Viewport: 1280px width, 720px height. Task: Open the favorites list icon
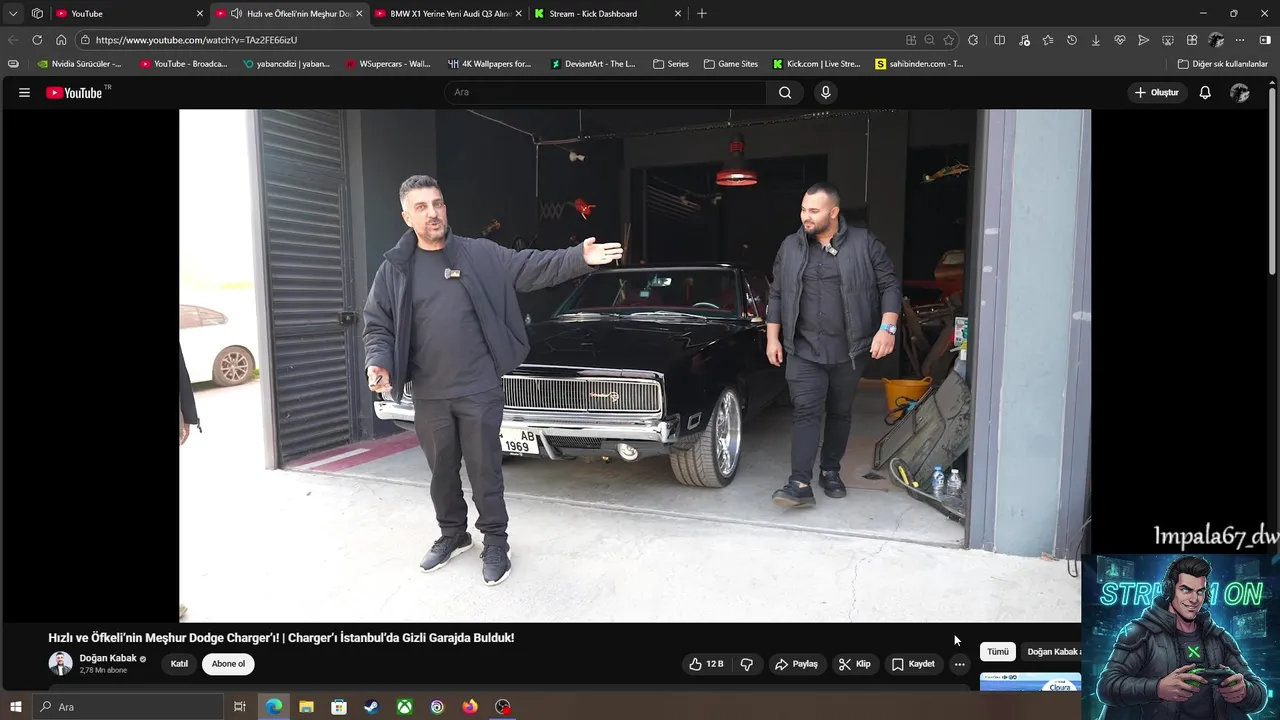[x=1048, y=40]
